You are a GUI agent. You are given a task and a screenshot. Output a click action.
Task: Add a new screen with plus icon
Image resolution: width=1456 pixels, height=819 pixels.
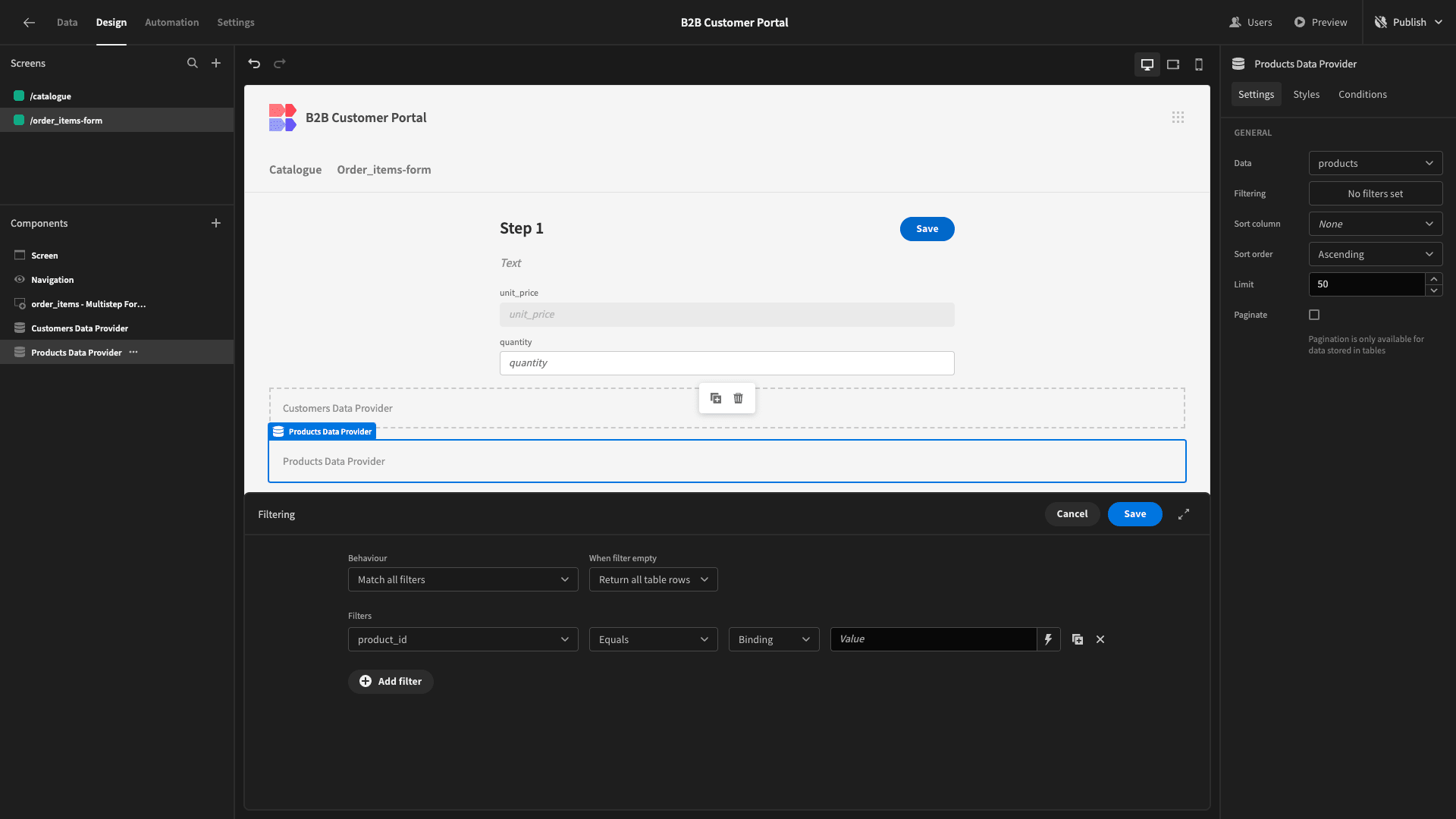pyautogui.click(x=216, y=64)
